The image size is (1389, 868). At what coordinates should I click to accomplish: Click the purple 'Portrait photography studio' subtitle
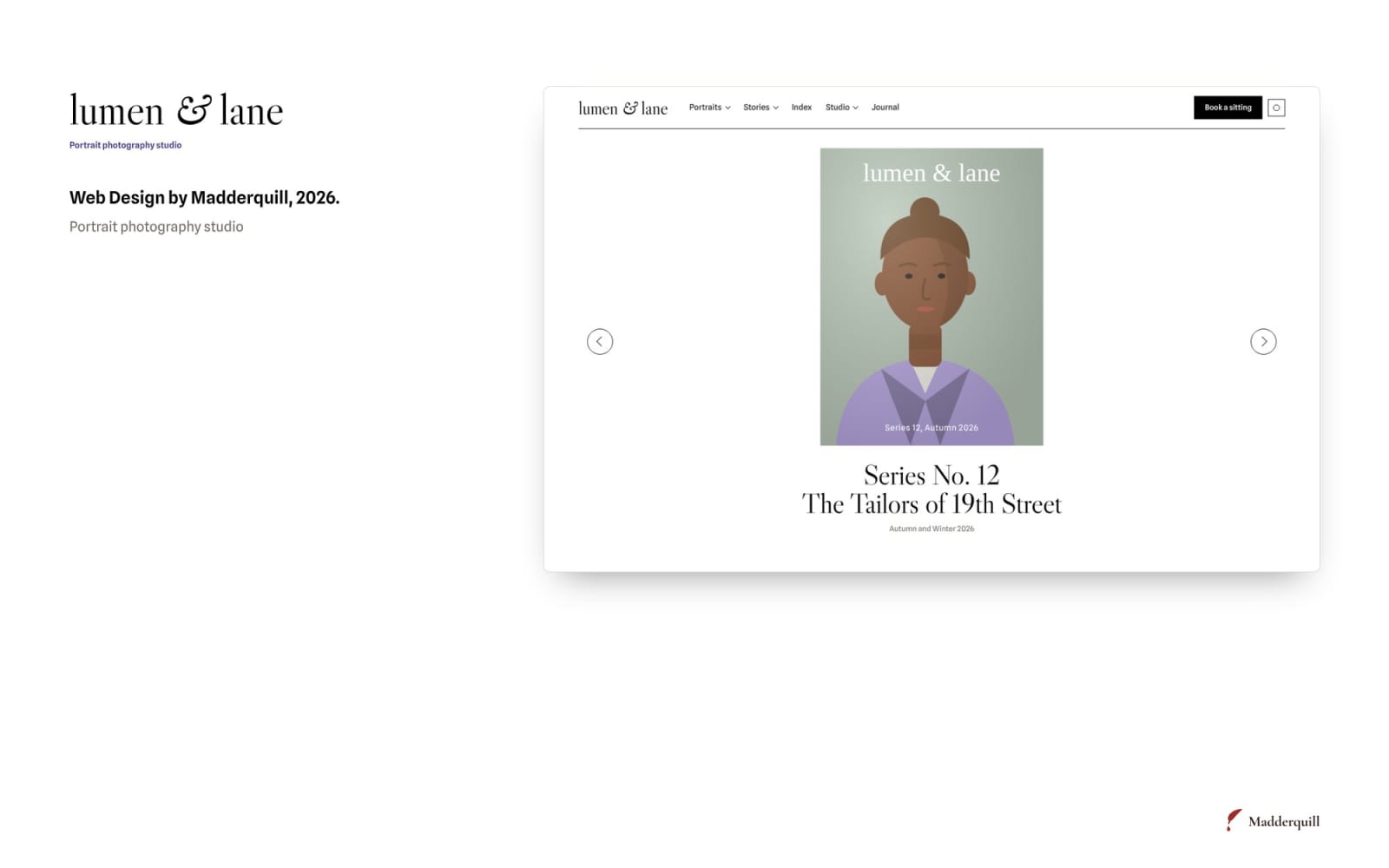(126, 145)
